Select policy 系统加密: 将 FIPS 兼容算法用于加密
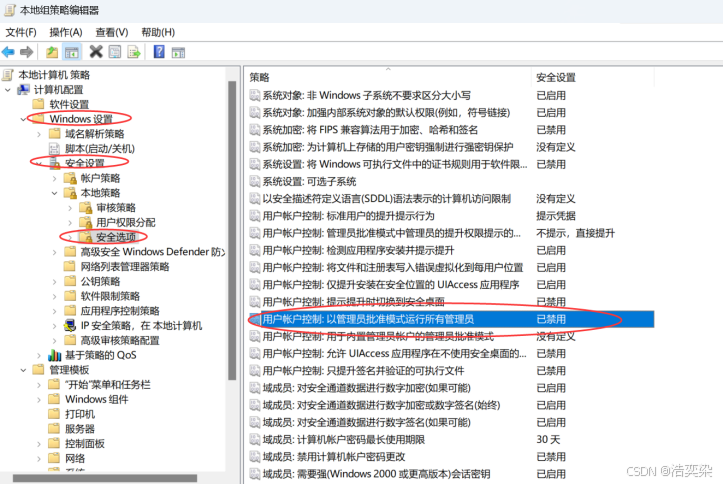This screenshot has height=484, width=723. [x=370, y=130]
